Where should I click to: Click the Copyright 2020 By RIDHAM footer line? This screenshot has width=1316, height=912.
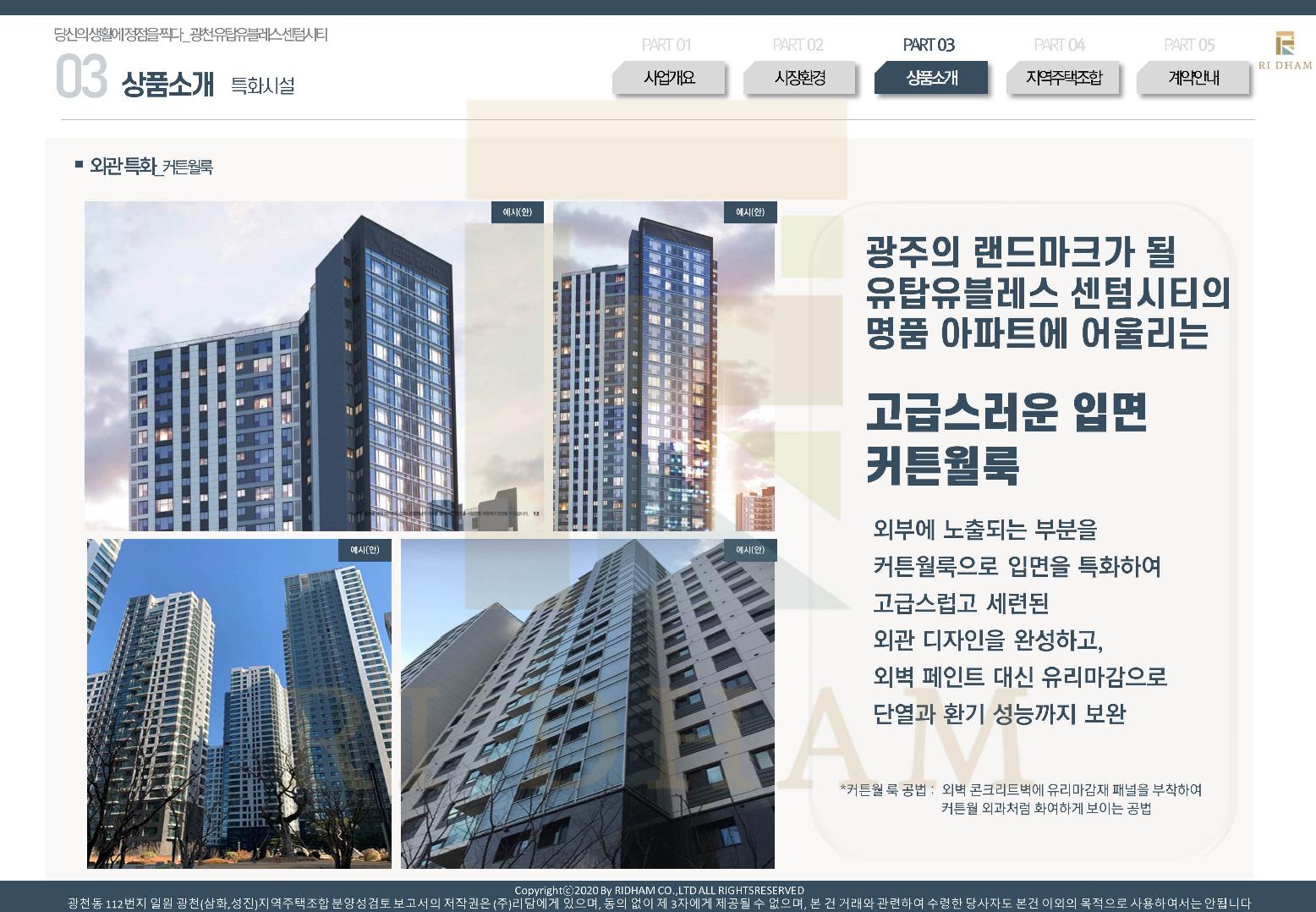[659, 890]
